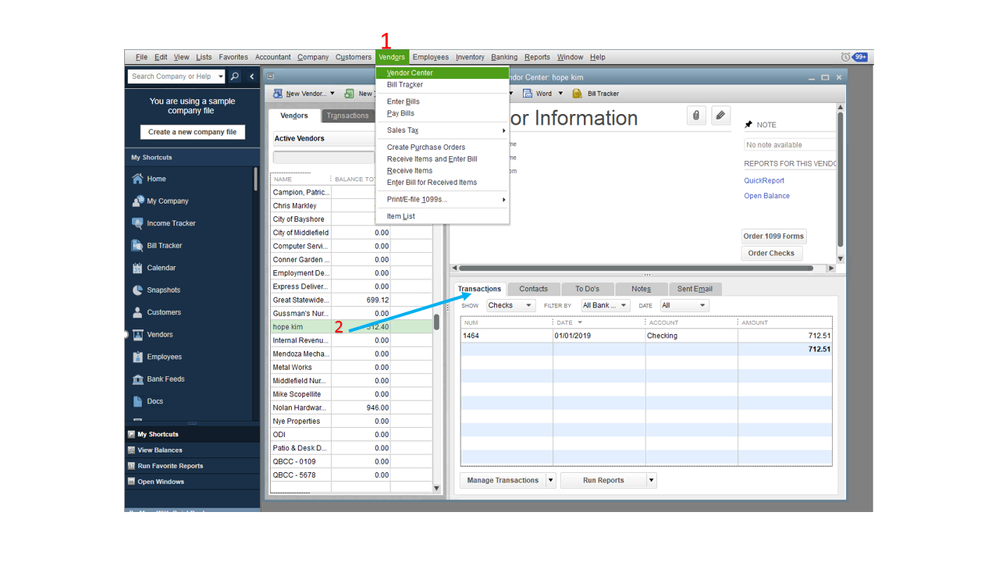Open Vendors shortcut in sidebar
Viewport: 999px width, 562px height.
point(159,335)
